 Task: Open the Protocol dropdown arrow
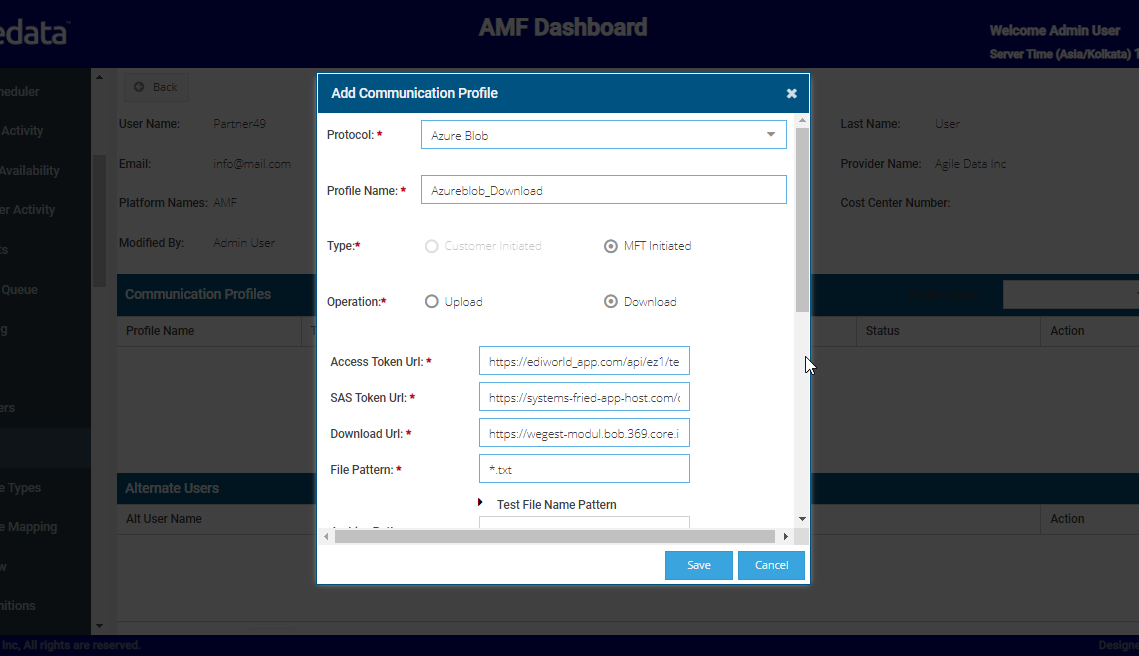(770, 135)
